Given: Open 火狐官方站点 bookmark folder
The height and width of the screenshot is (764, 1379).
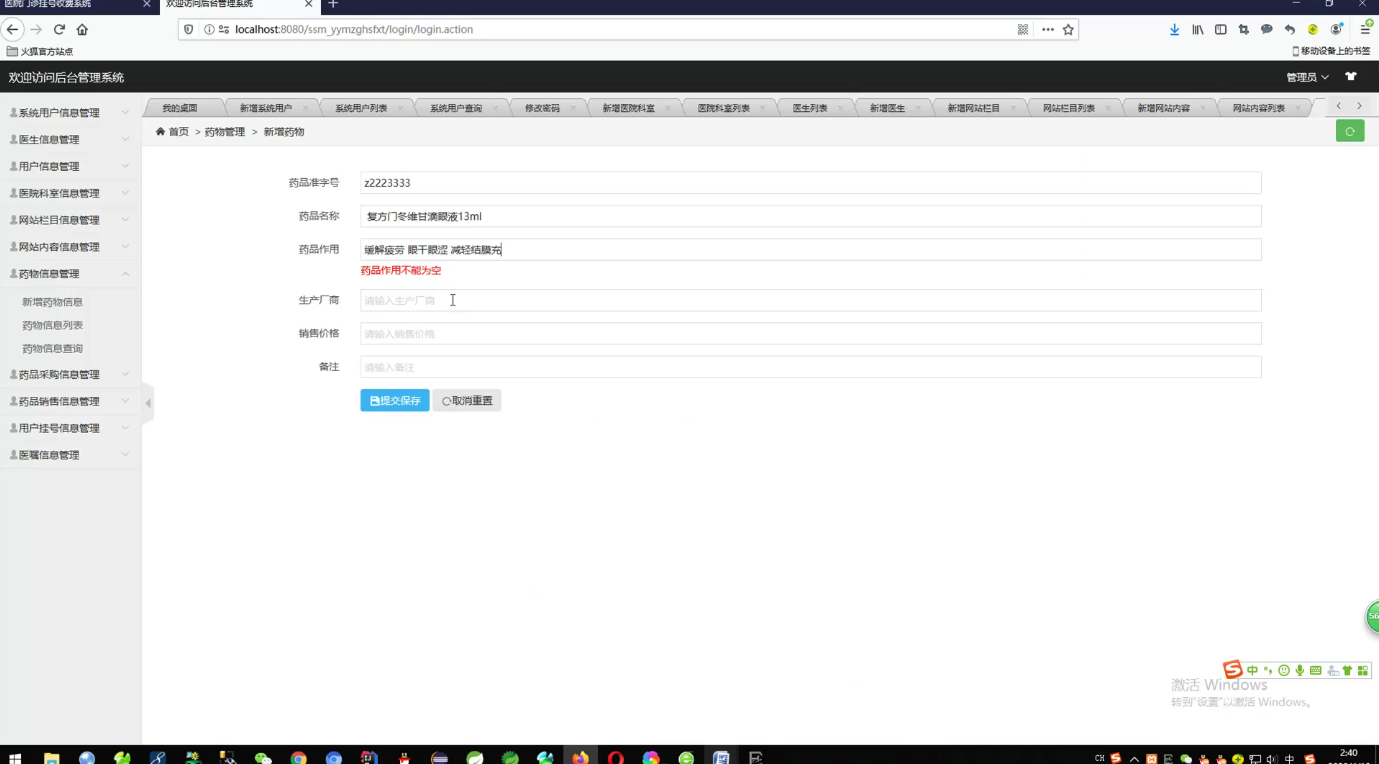Looking at the screenshot, I should coord(40,51).
